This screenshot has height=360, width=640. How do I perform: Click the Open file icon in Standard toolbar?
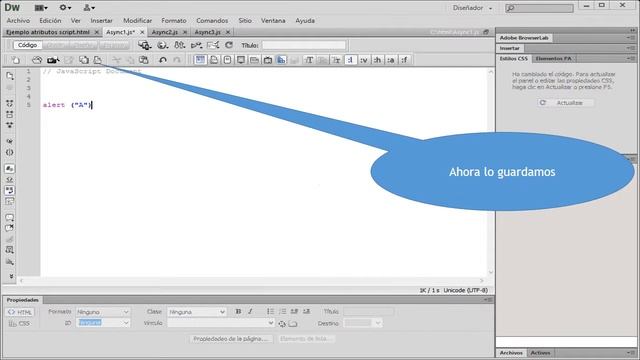pyautogui.click(x=37, y=60)
